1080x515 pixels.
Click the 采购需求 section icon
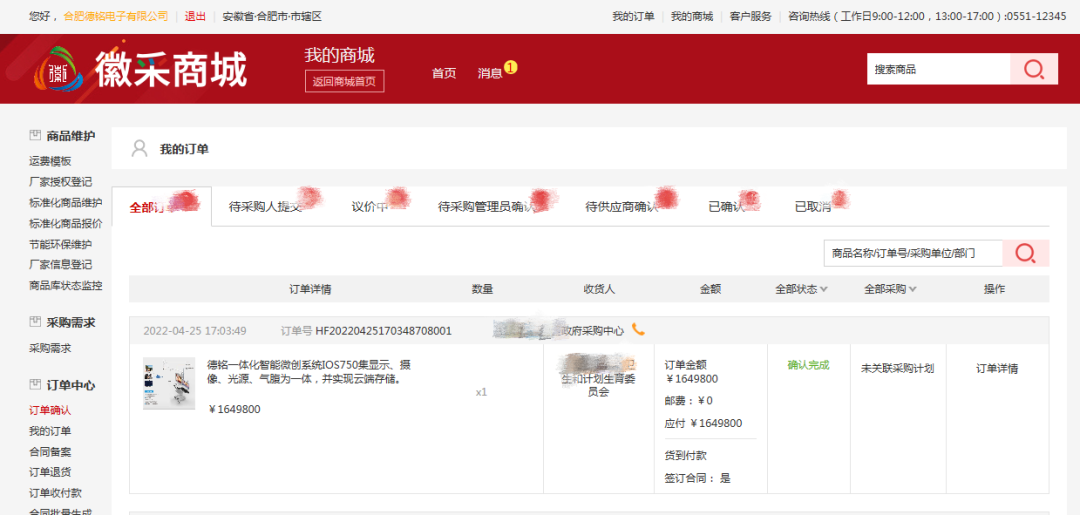tap(35, 323)
